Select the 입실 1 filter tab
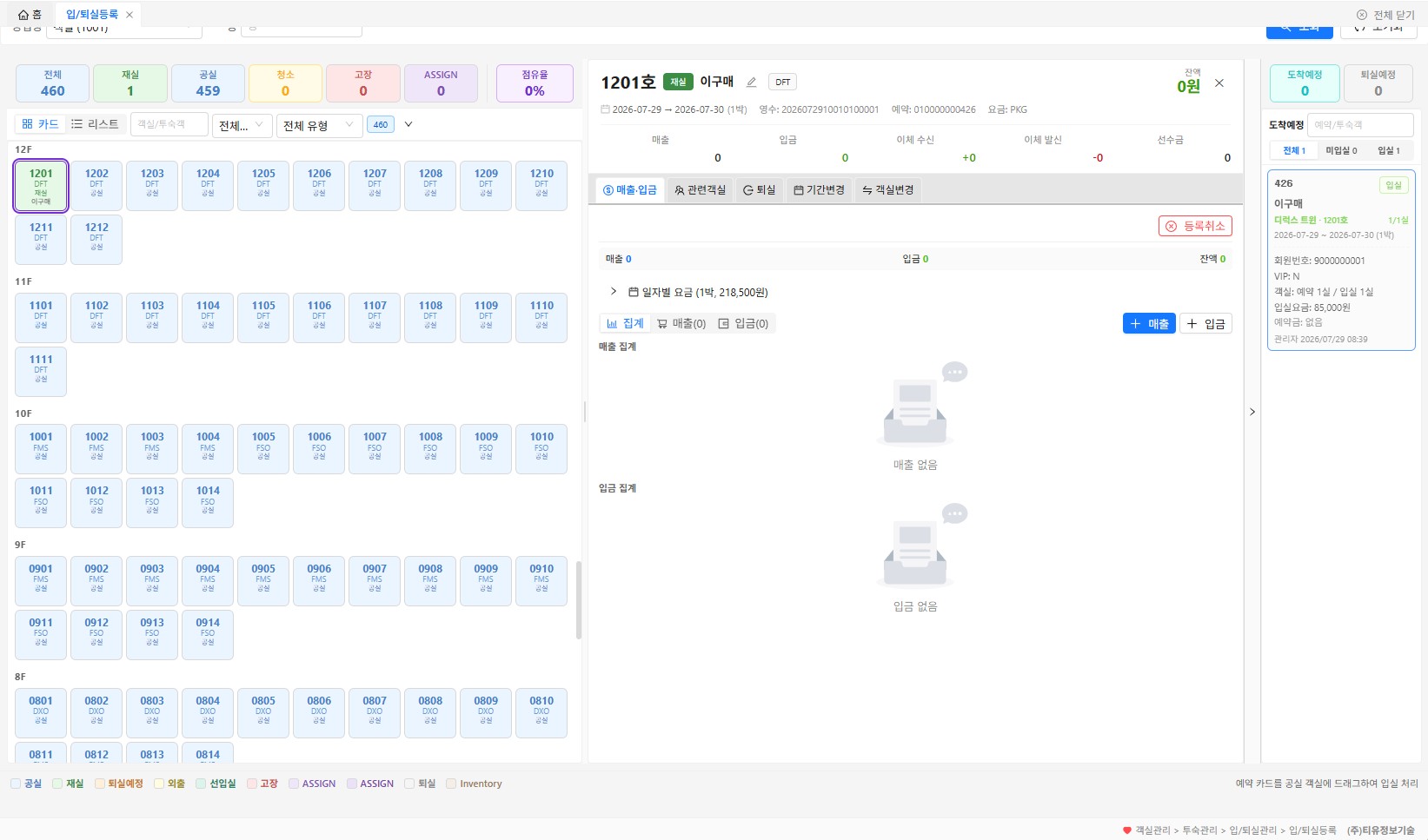The height and width of the screenshot is (840, 1428). pos(1389,150)
